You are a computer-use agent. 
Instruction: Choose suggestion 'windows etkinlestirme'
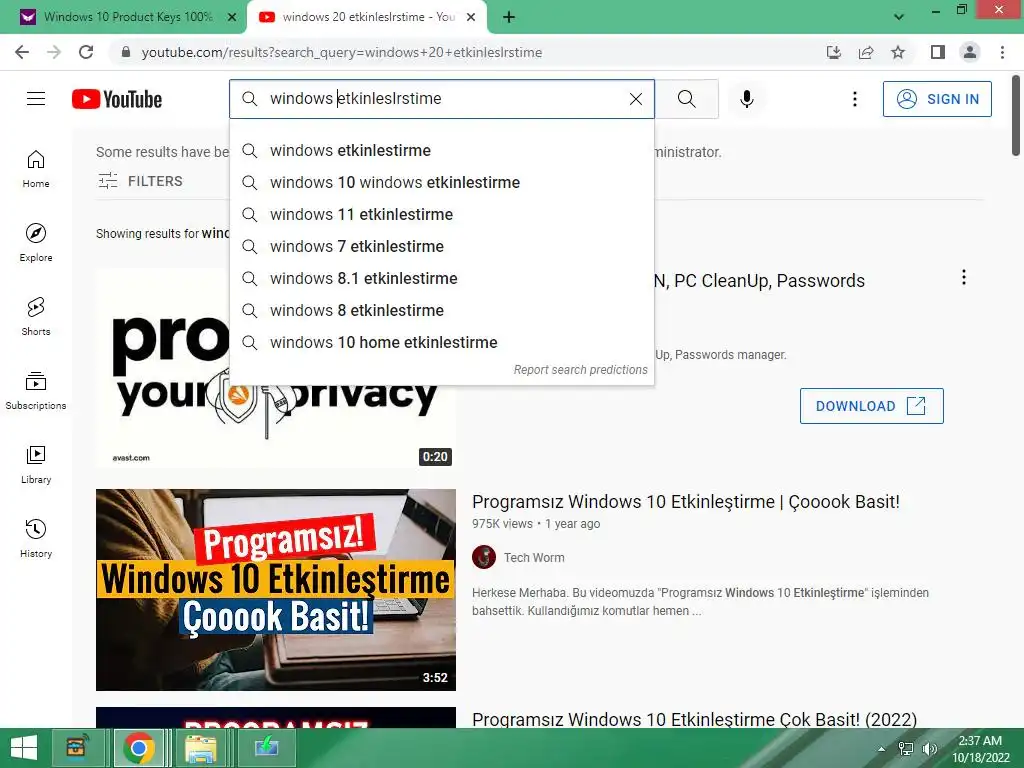[441, 151]
